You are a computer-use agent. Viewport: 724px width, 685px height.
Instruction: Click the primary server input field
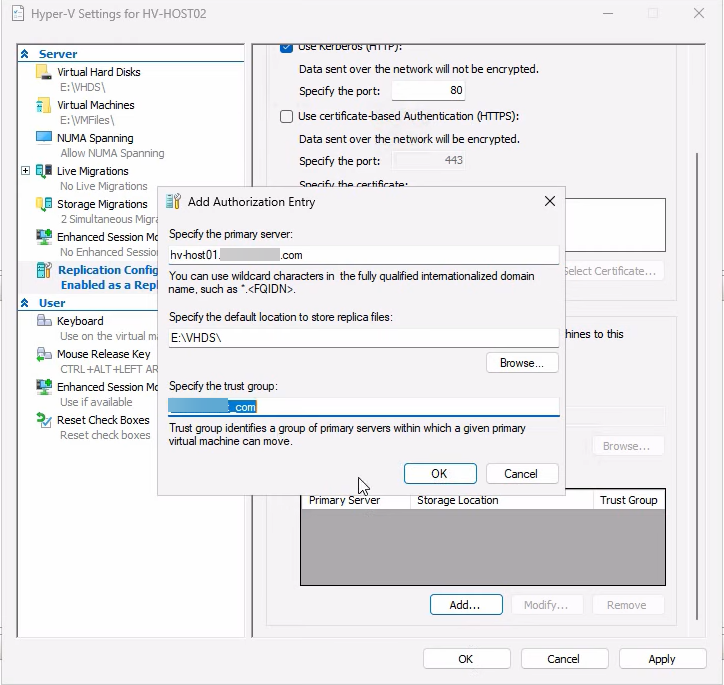(363, 255)
